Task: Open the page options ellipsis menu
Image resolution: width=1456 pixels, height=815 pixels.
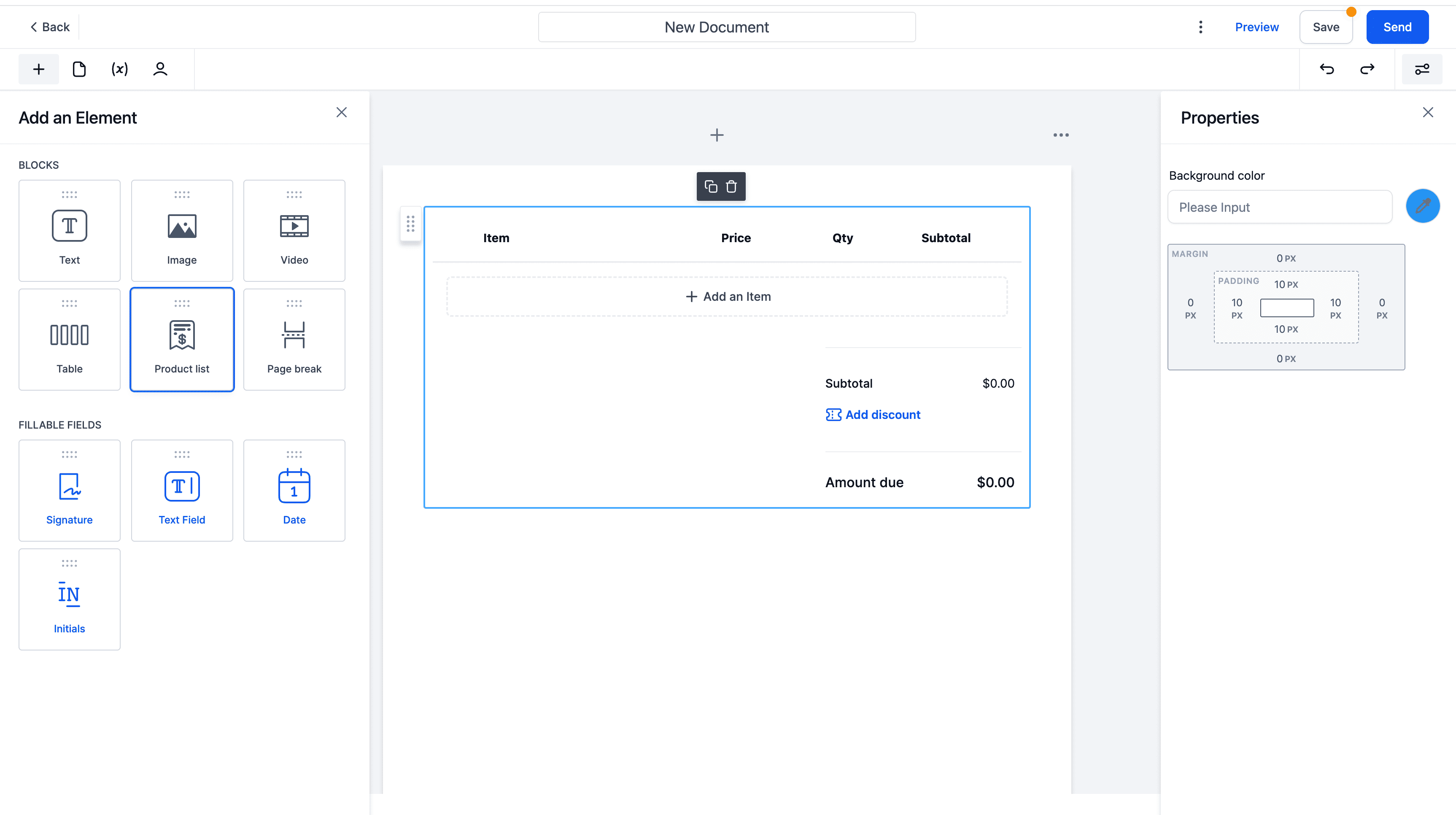Action: pos(1061,135)
